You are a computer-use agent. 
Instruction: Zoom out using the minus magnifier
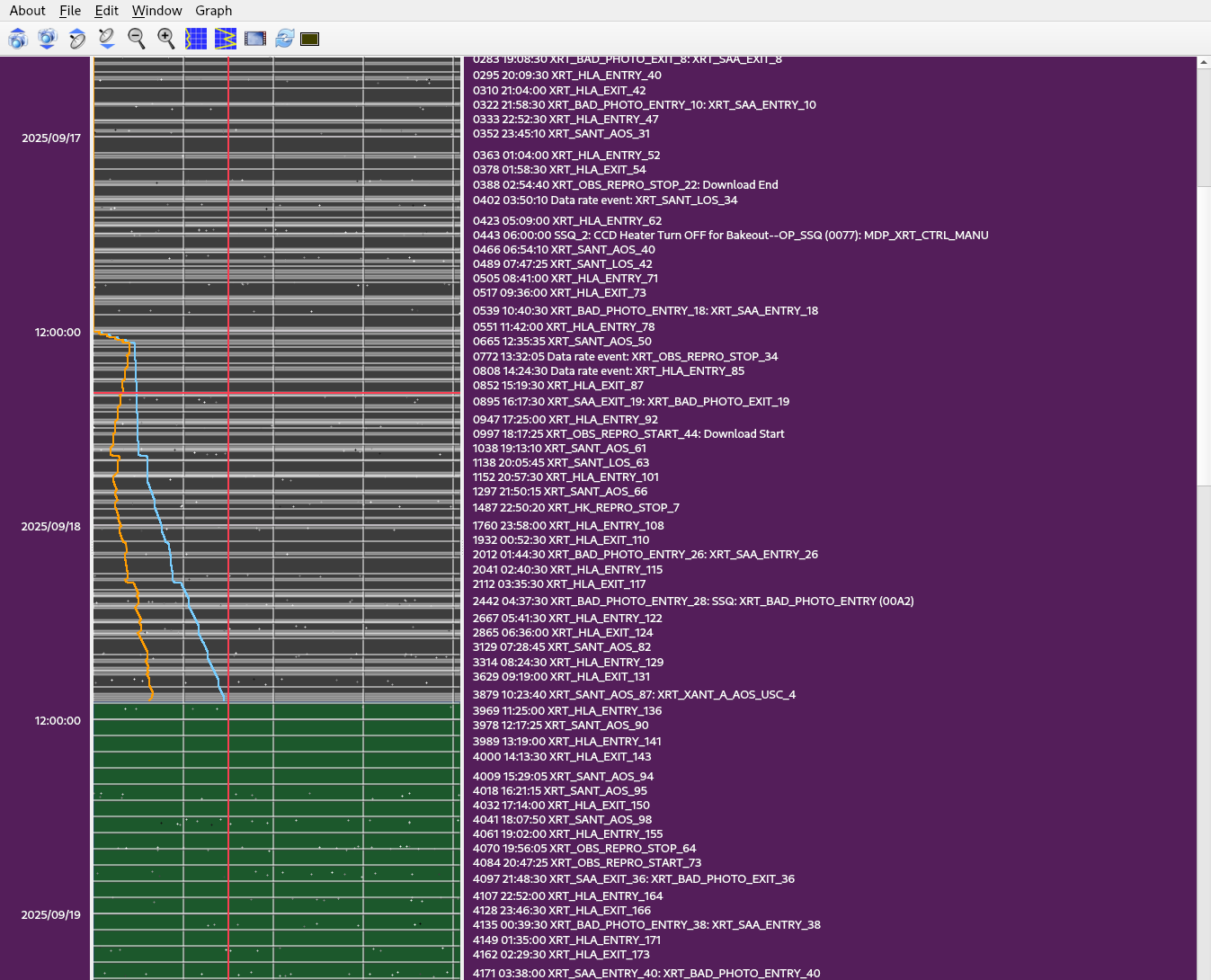pos(137,39)
